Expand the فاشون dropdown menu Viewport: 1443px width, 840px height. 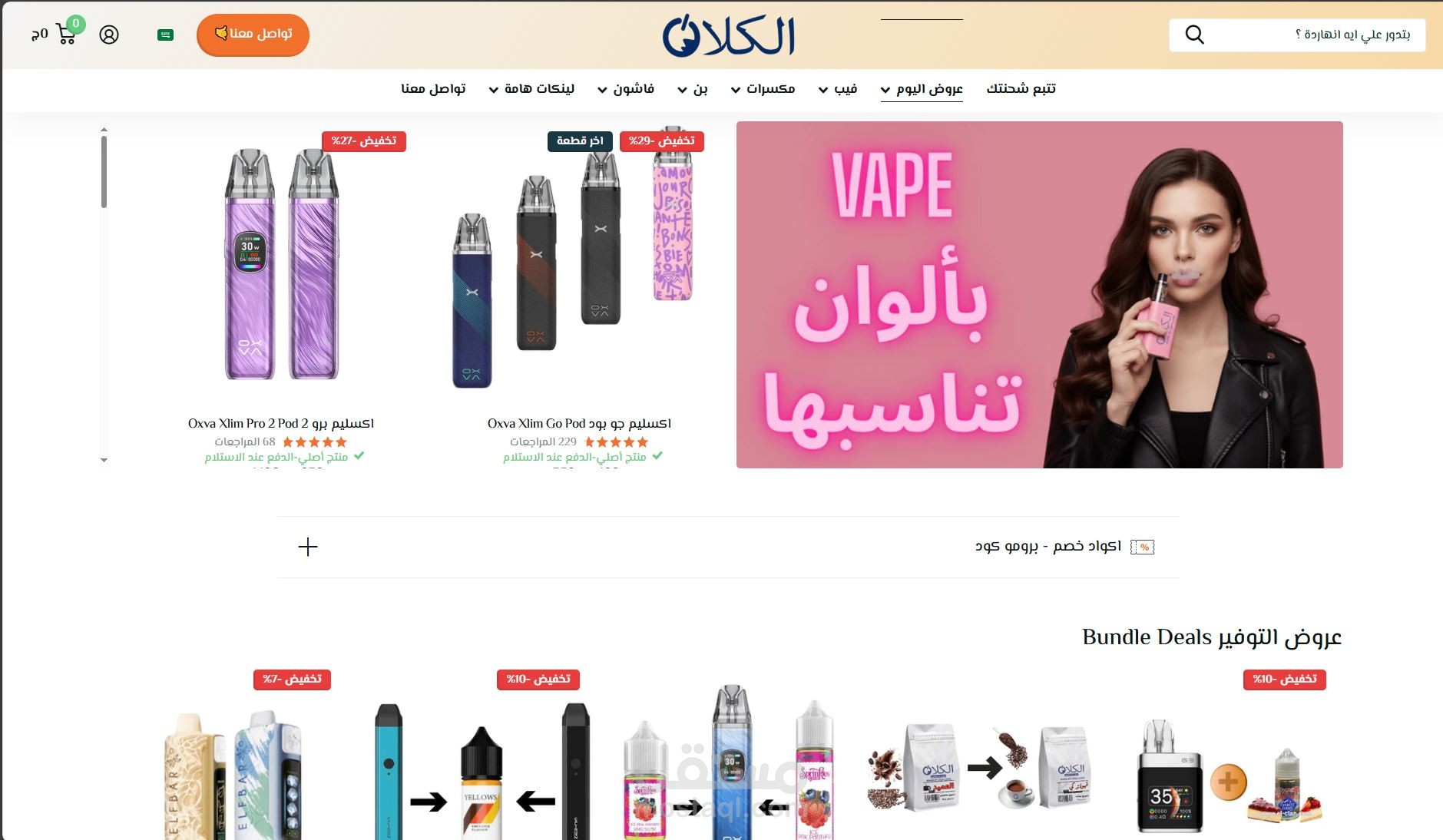[626, 89]
